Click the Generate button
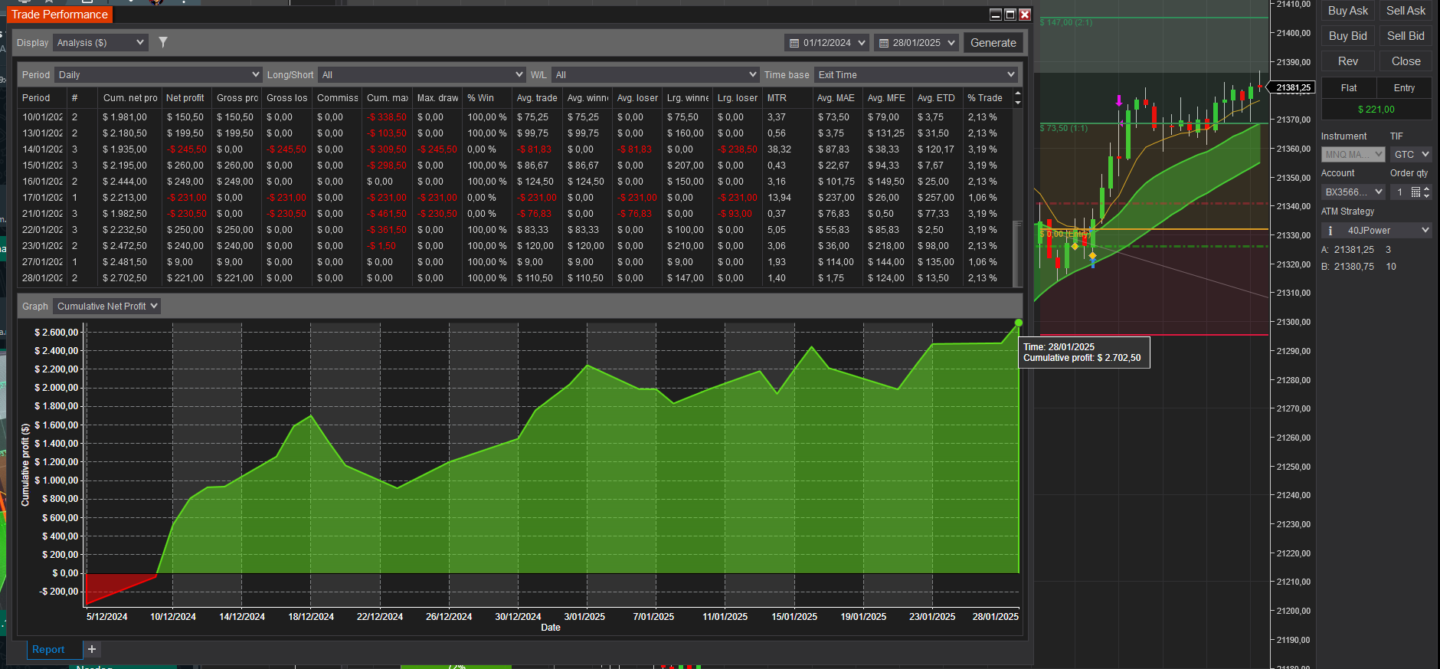This screenshot has height=669, width=1440. tap(993, 43)
